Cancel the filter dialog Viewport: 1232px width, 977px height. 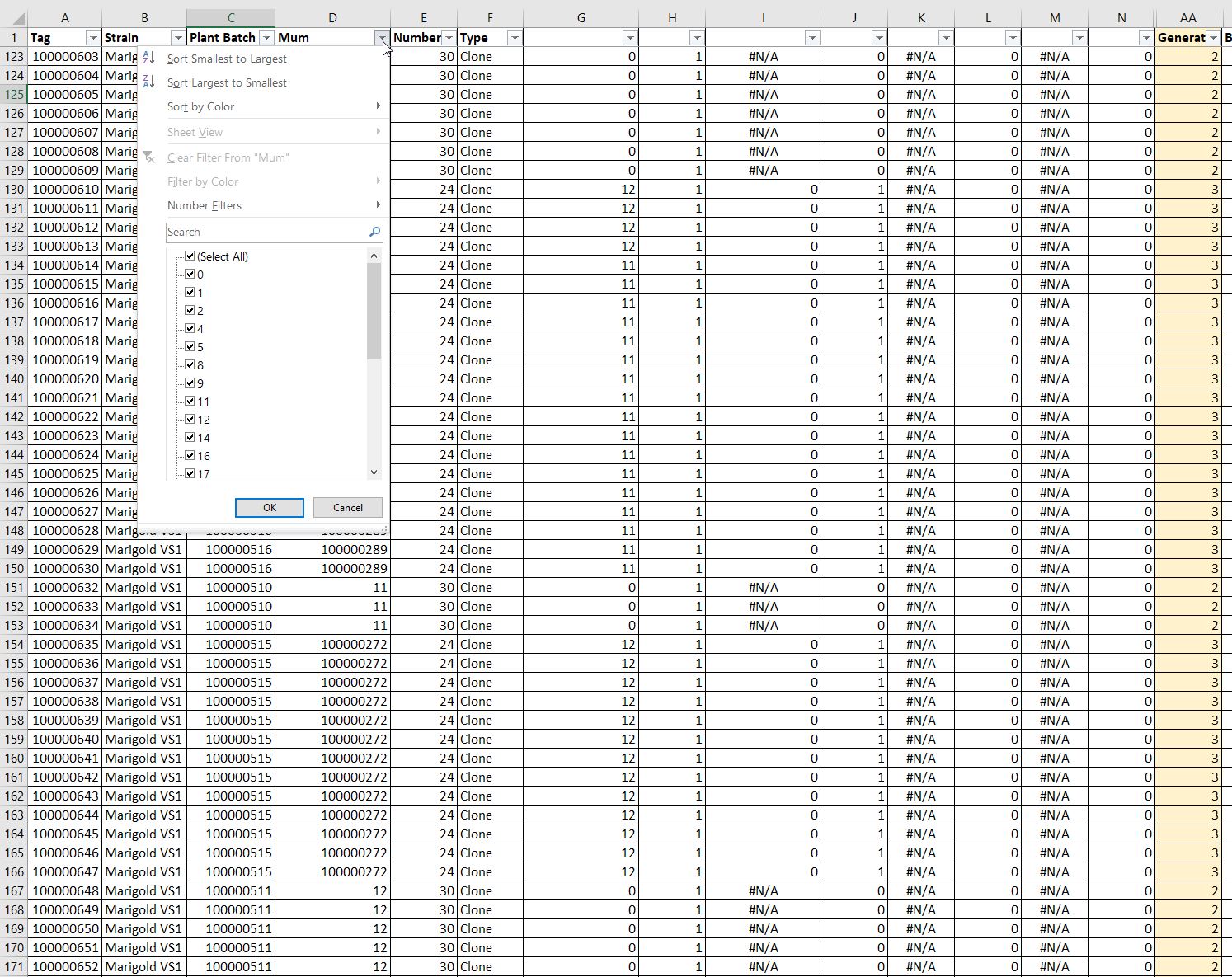click(347, 508)
